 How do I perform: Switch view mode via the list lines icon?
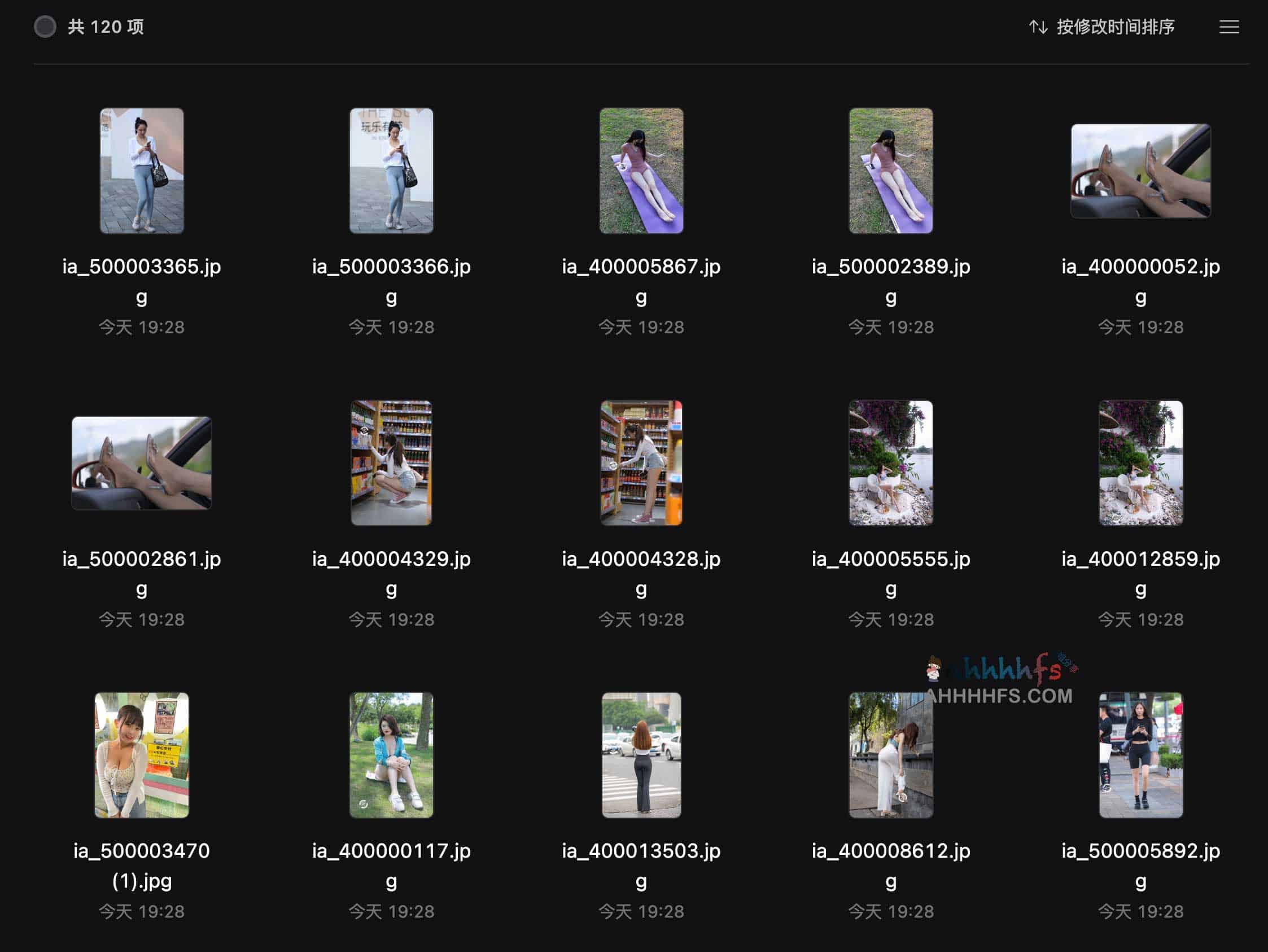click(x=1228, y=27)
